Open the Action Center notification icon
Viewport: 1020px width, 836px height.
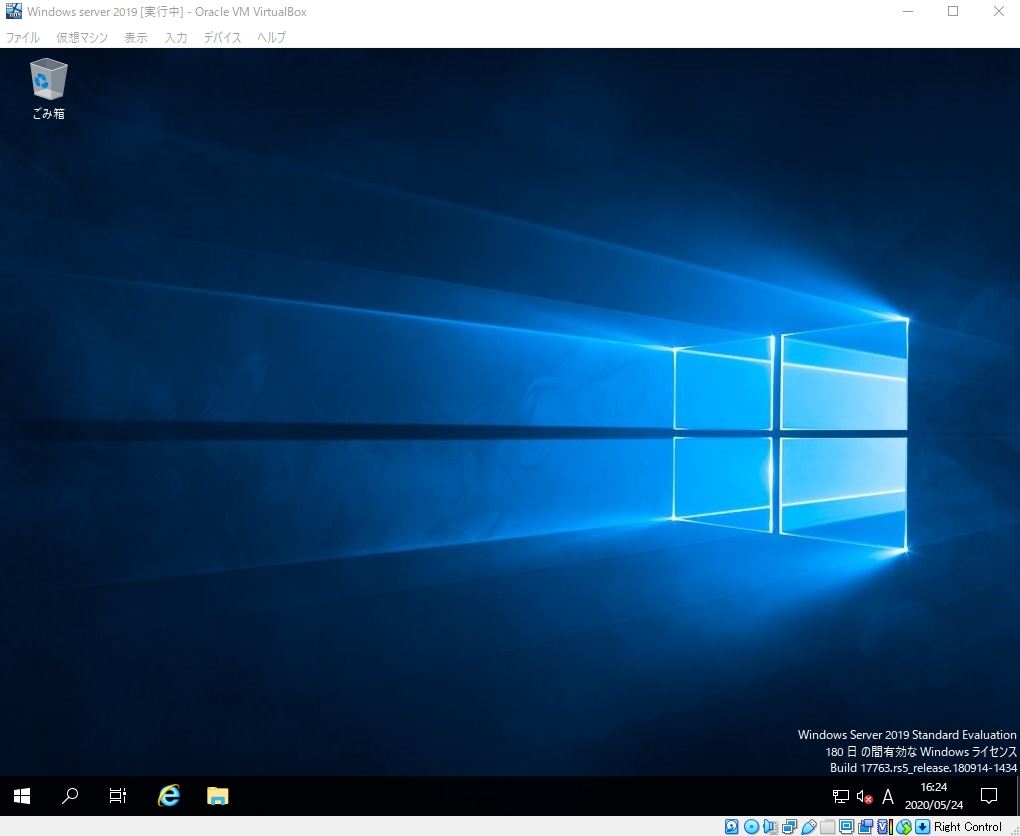pyautogui.click(x=989, y=796)
